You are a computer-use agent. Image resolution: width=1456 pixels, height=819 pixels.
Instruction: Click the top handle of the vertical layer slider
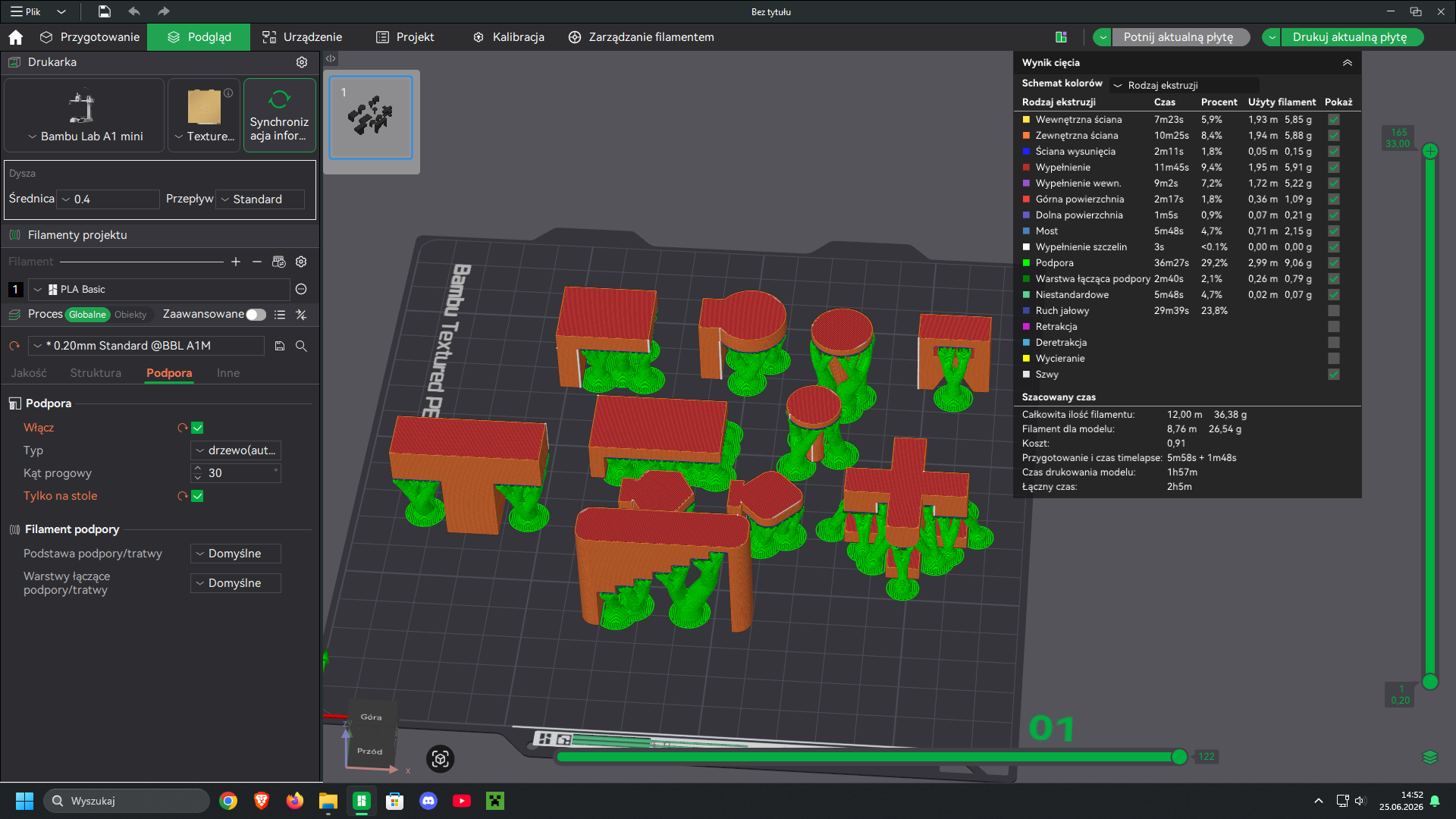tap(1430, 151)
